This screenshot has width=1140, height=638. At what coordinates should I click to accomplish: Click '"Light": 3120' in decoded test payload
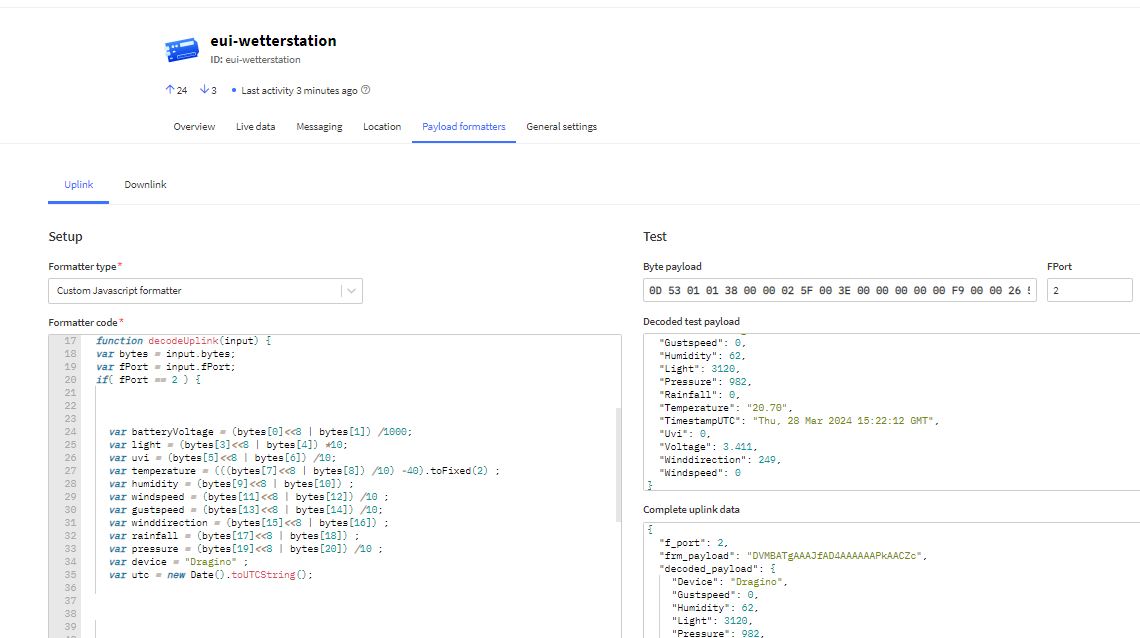pos(699,369)
